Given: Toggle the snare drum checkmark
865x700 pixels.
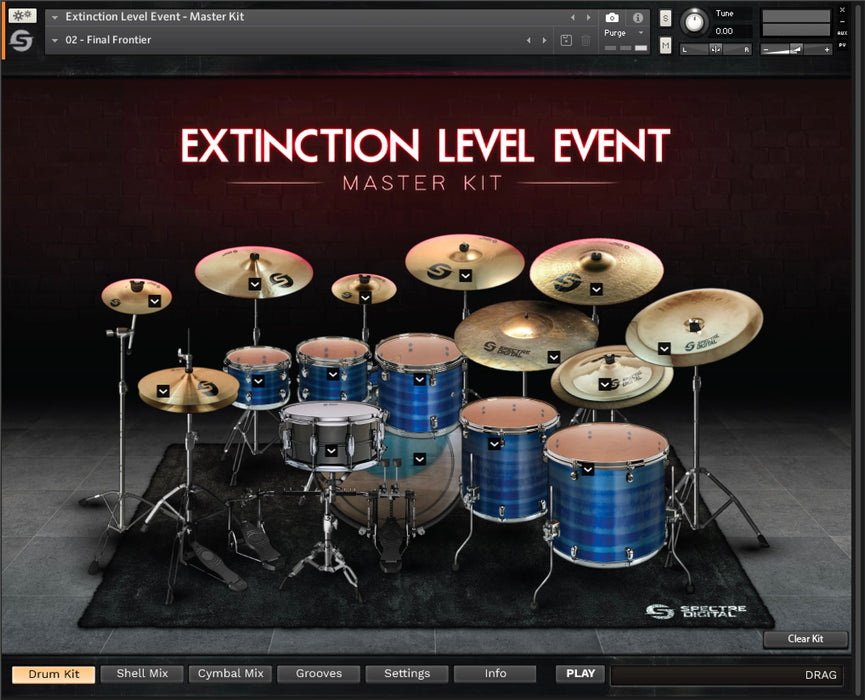Looking at the screenshot, I should (330, 450).
